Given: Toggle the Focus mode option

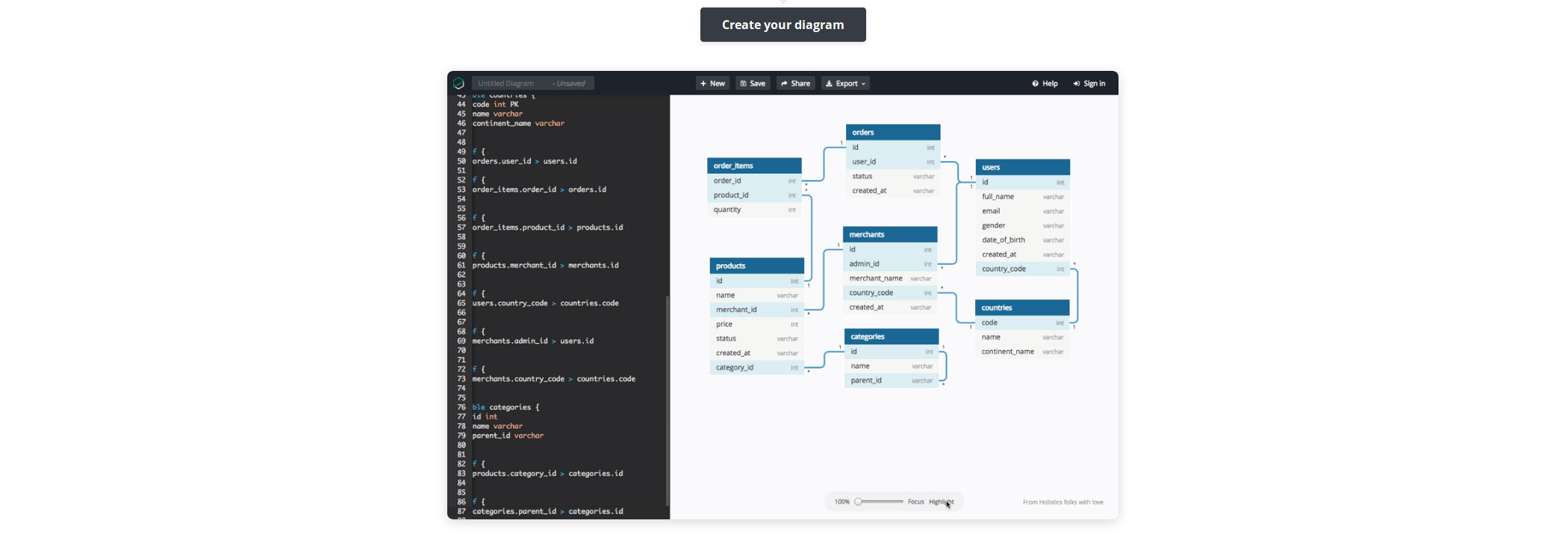Looking at the screenshot, I should 915,502.
